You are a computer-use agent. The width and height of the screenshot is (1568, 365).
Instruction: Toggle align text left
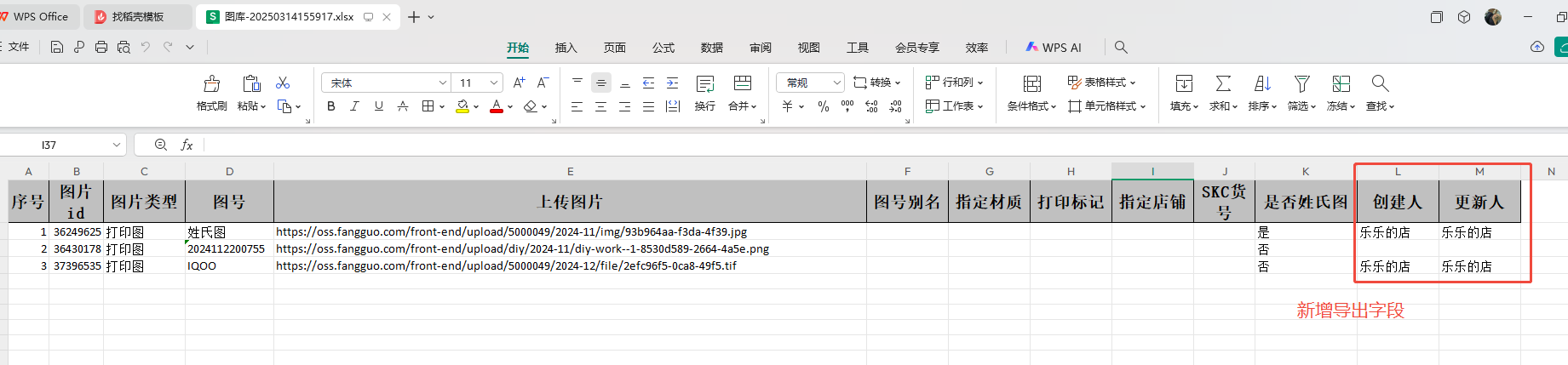[x=577, y=106]
